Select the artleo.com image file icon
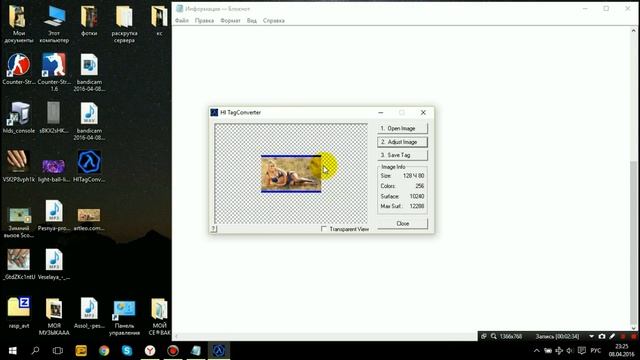Viewport: 640px width, 360px height. (89, 219)
